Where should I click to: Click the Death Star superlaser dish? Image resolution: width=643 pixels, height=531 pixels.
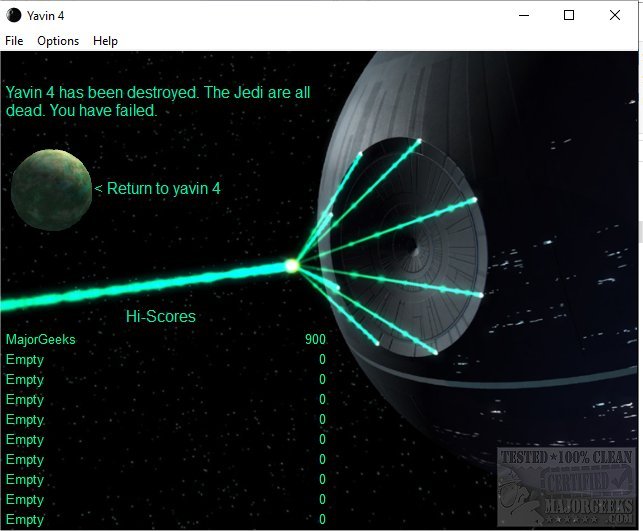click(409, 246)
